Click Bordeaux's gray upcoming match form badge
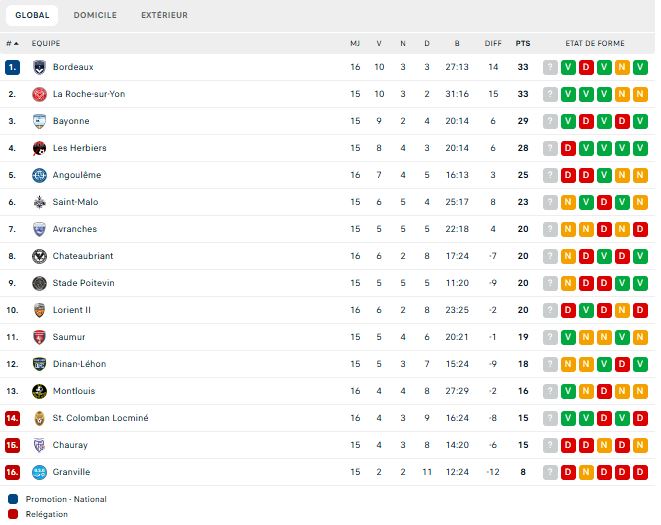The image size is (661, 525). click(x=550, y=67)
